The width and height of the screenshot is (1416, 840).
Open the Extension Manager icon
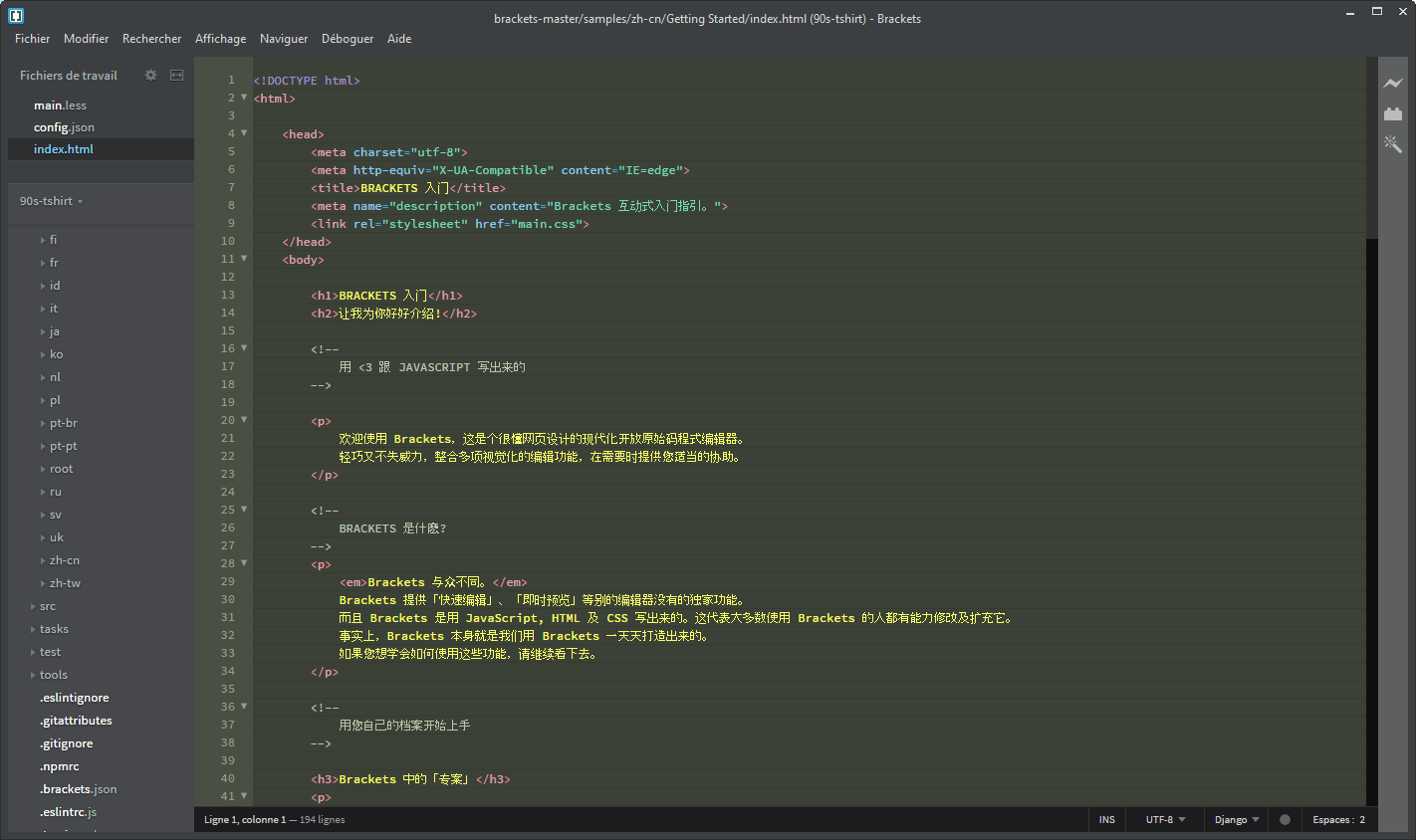coord(1393,114)
